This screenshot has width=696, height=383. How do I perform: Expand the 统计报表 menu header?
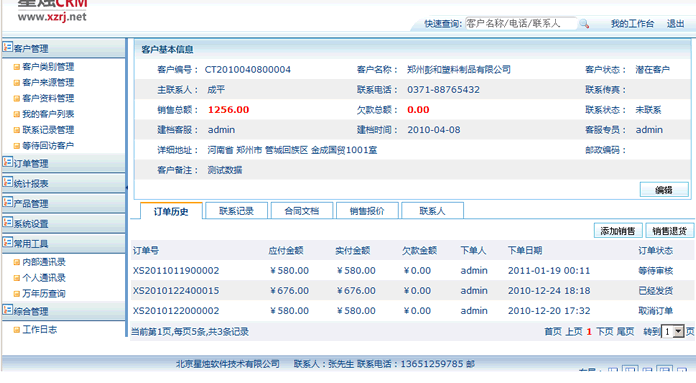[63, 183]
